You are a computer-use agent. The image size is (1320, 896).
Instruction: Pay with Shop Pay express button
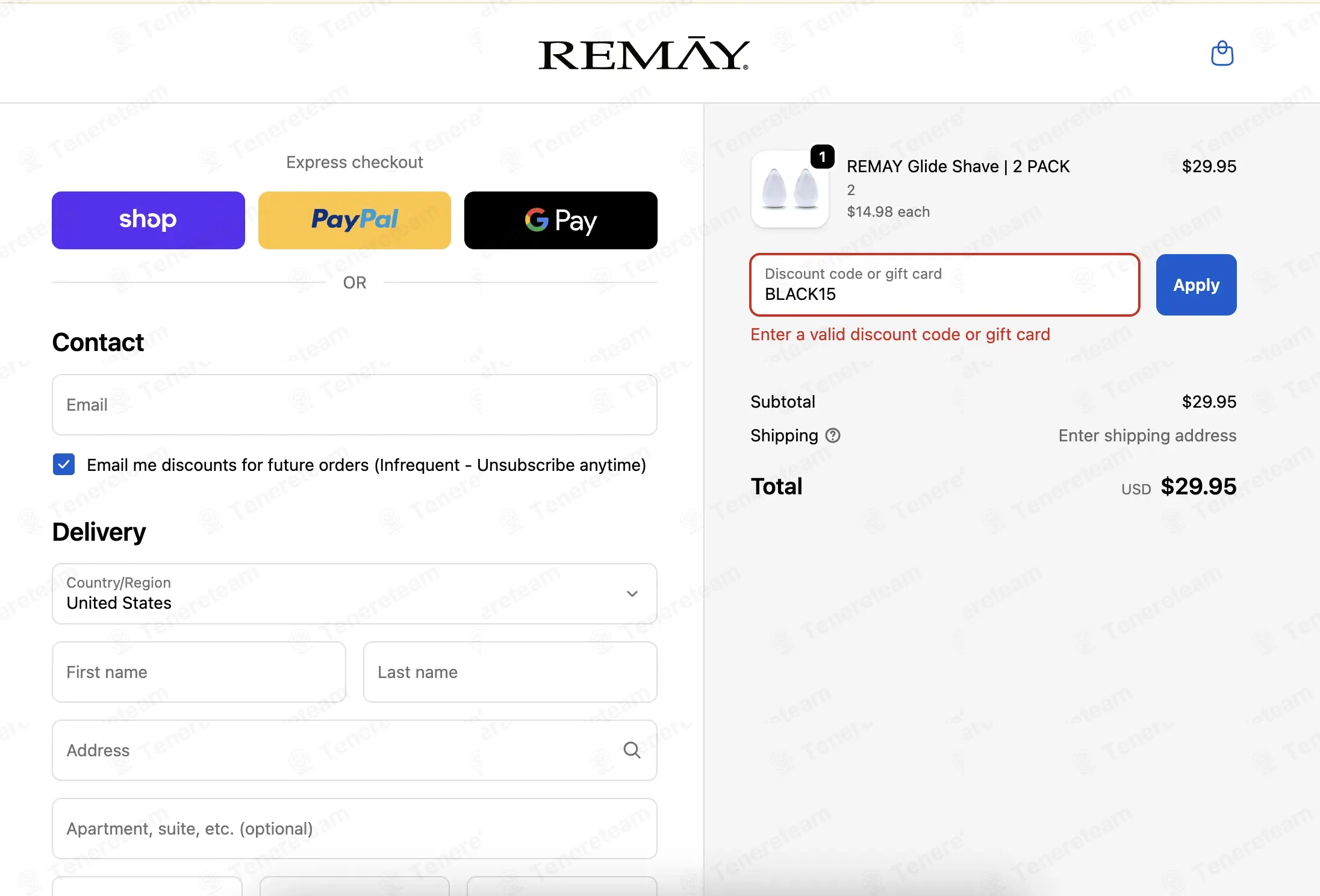(148, 220)
